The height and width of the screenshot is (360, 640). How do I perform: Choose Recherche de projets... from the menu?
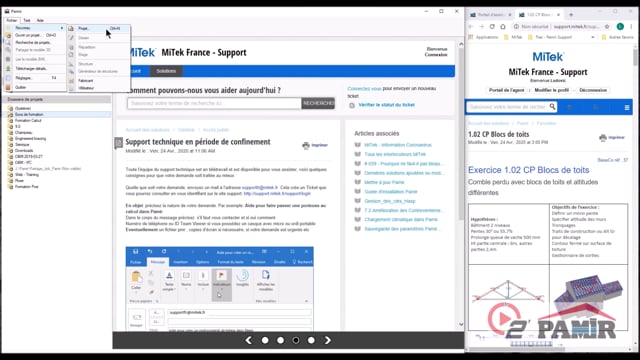[36, 42]
